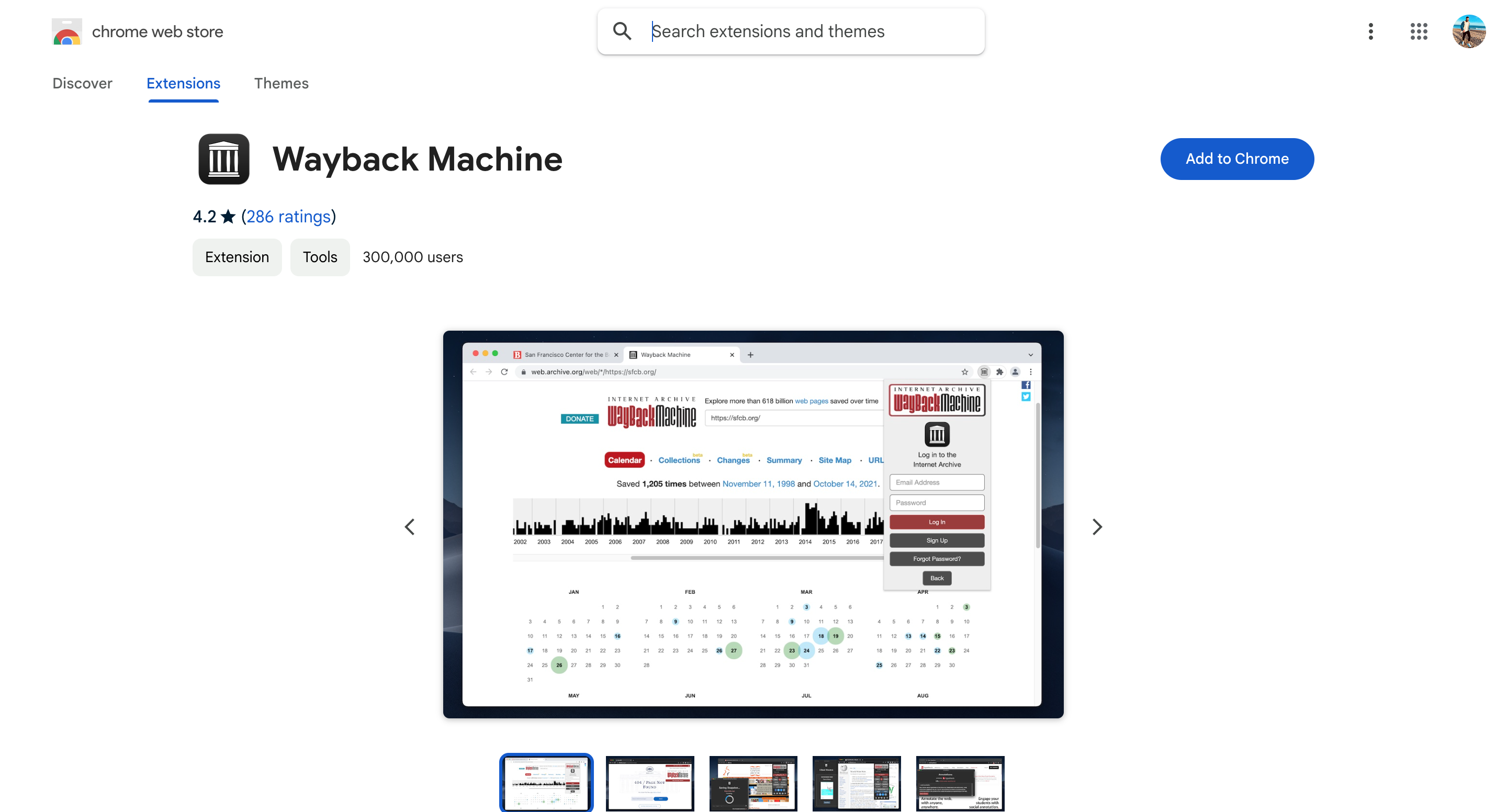
Task: Open the account profile avatar
Action: [1469, 31]
